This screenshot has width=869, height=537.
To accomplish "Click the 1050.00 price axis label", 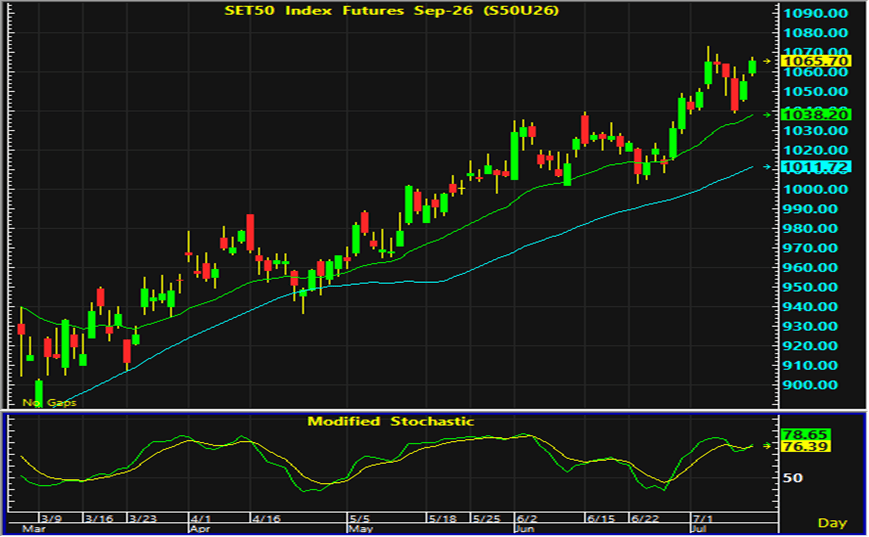I will (815, 91).
